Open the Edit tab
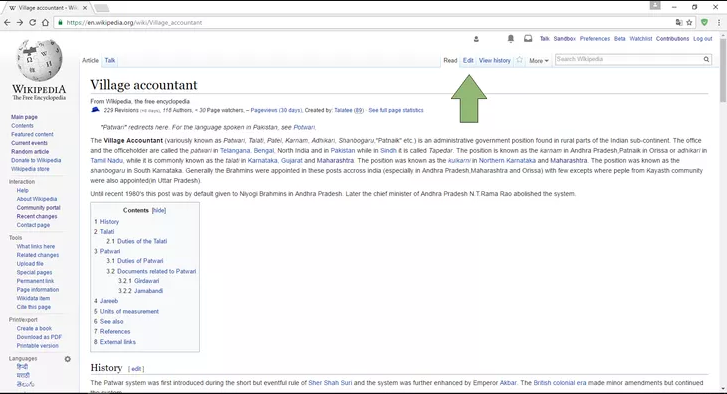Screen dimensions: 727x394 [468, 60]
